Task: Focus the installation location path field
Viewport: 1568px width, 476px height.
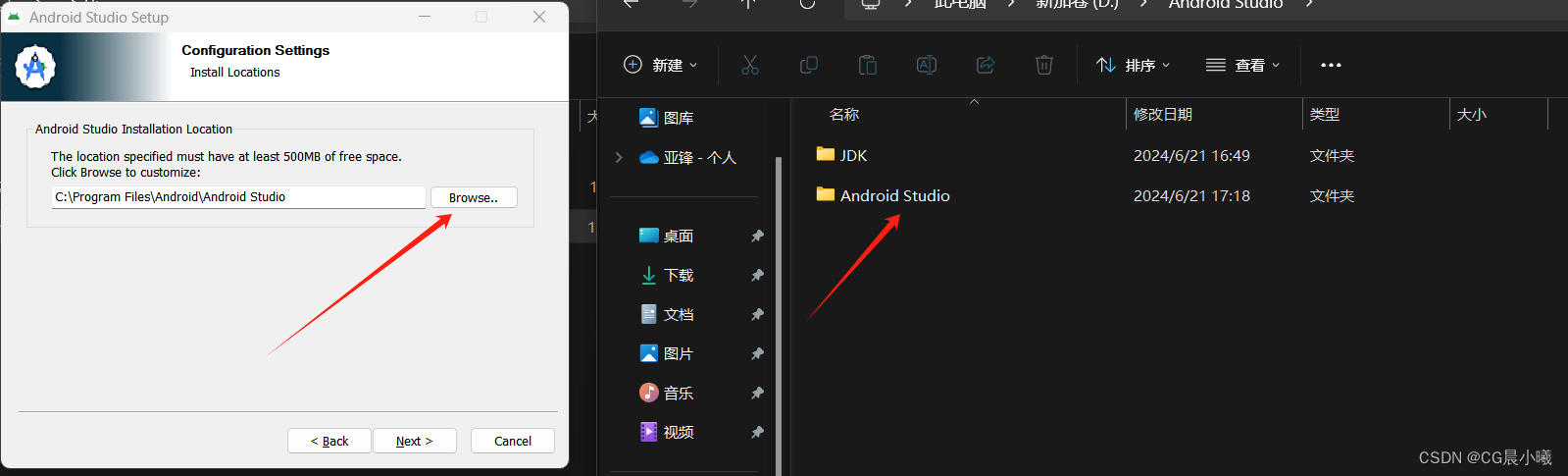Action: click(x=238, y=197)
